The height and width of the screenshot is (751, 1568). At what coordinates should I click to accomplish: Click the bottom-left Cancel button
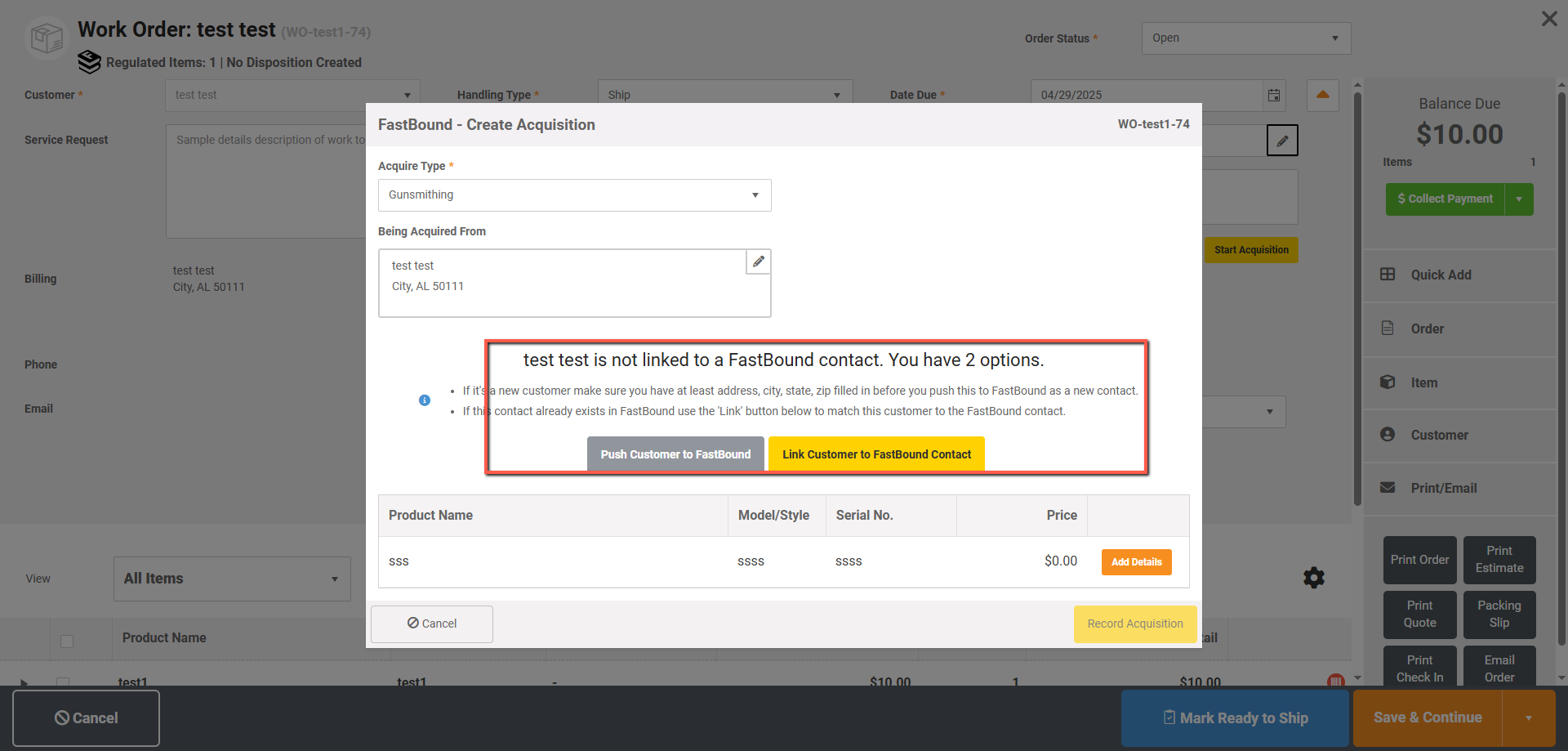click(x=86, y=718)
